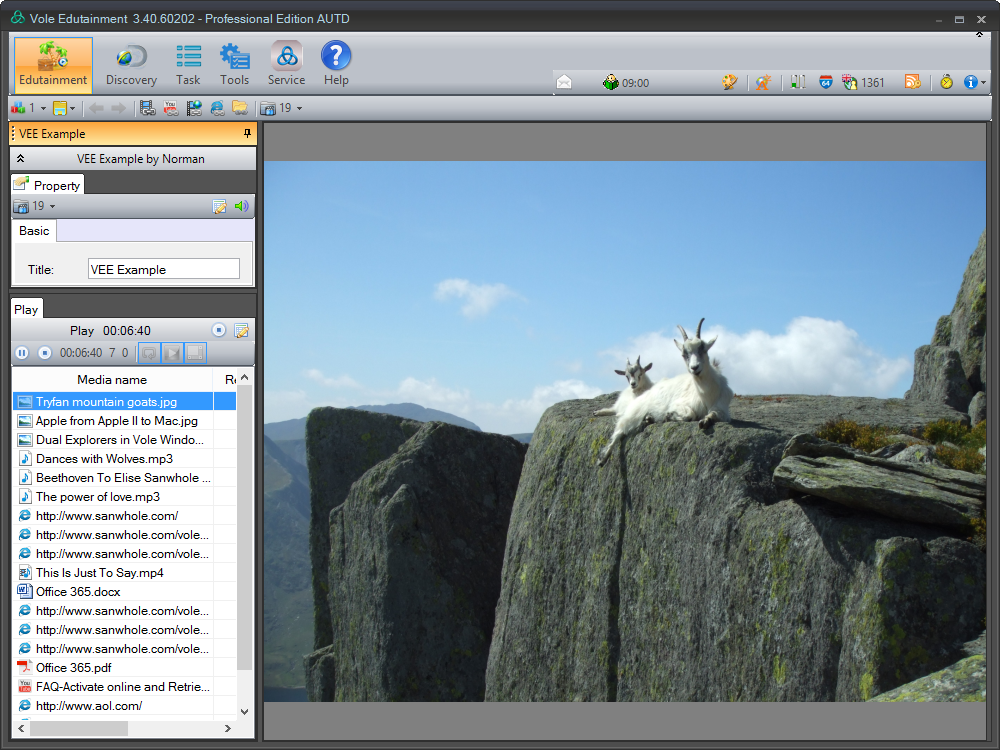
Task: Open the Tools section
Action: (235, 63)
